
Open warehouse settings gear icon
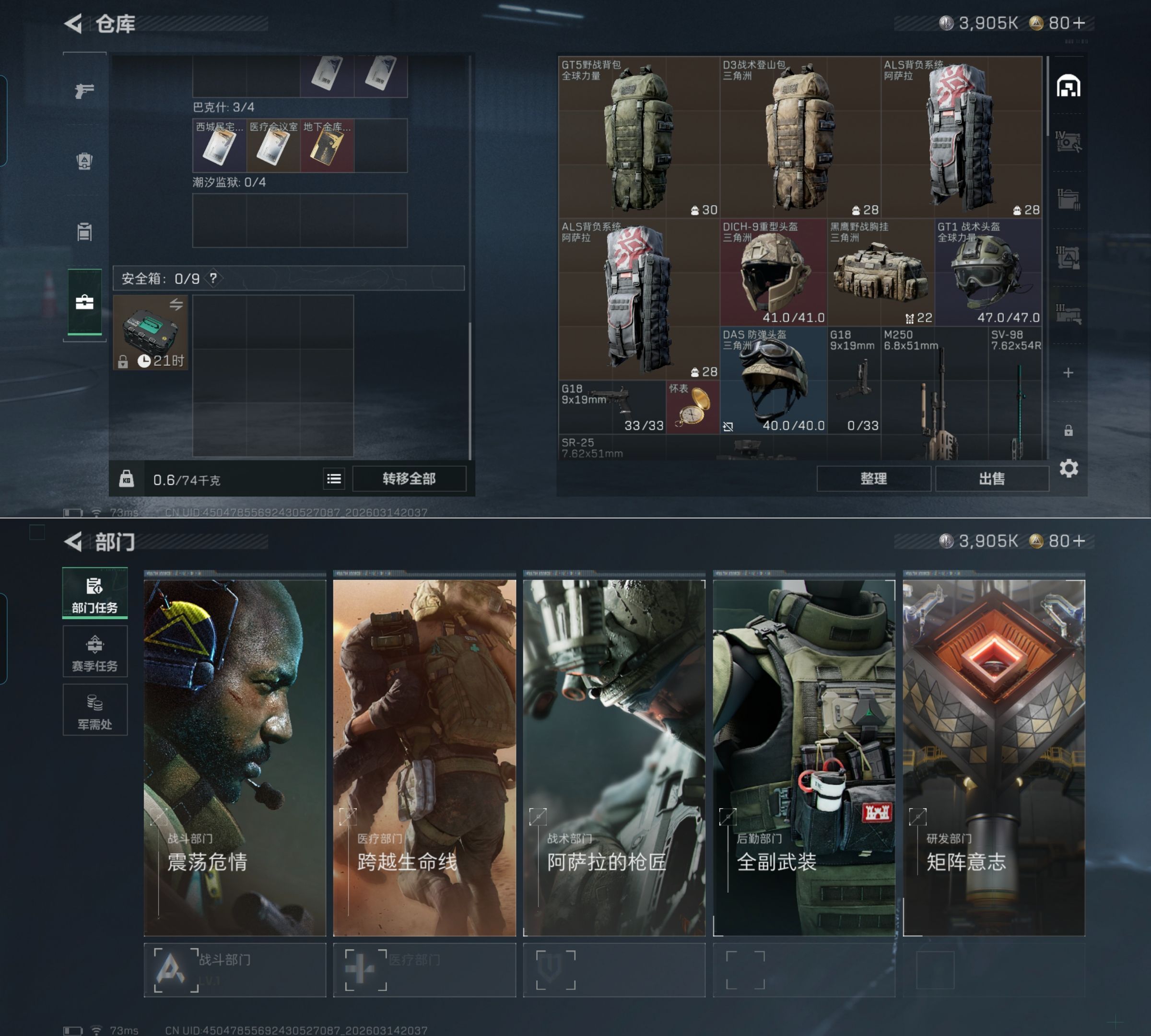(1069, 469)
